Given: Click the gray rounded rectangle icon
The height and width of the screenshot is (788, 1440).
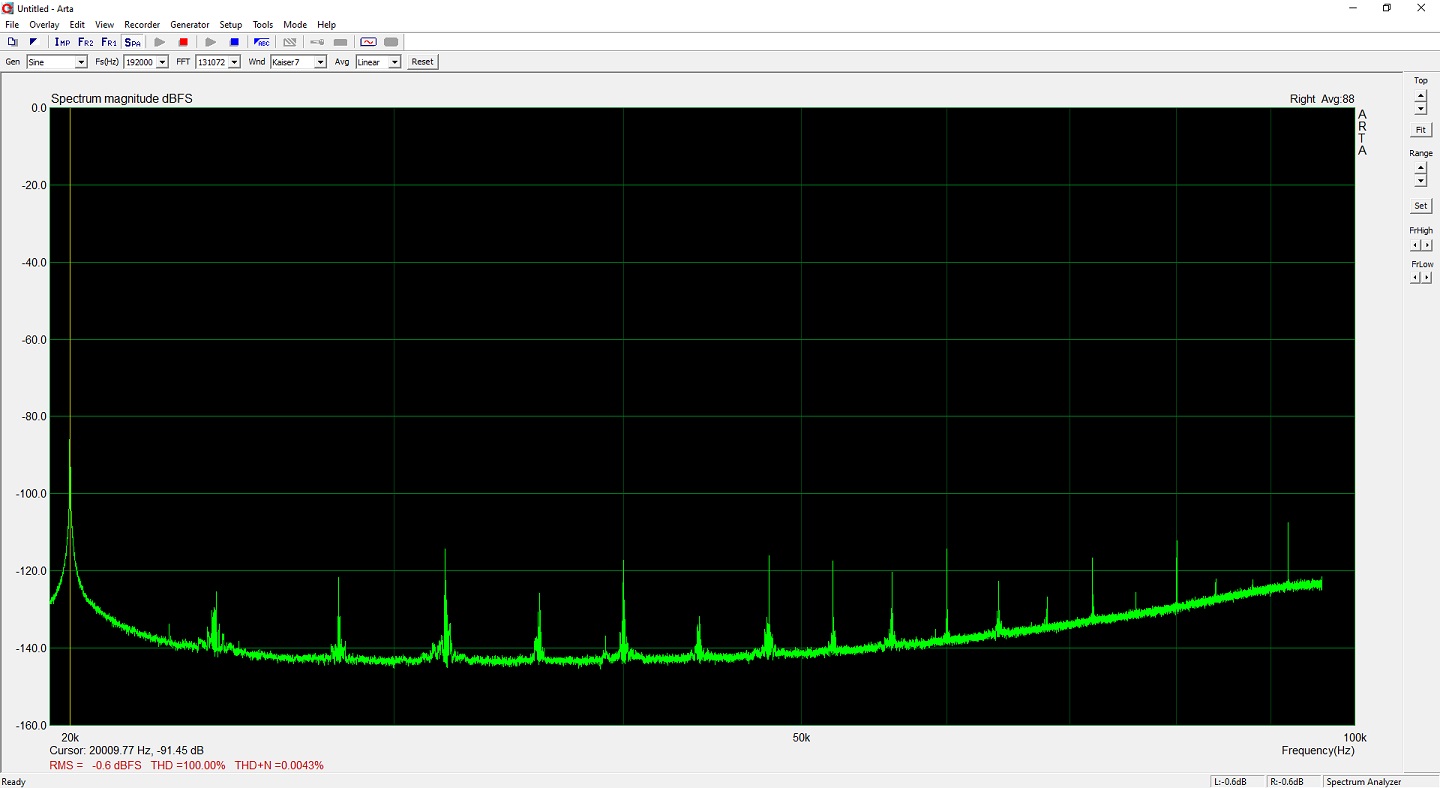Looking at the screenshot, I should pyautogui.click(x=391, y=42).
